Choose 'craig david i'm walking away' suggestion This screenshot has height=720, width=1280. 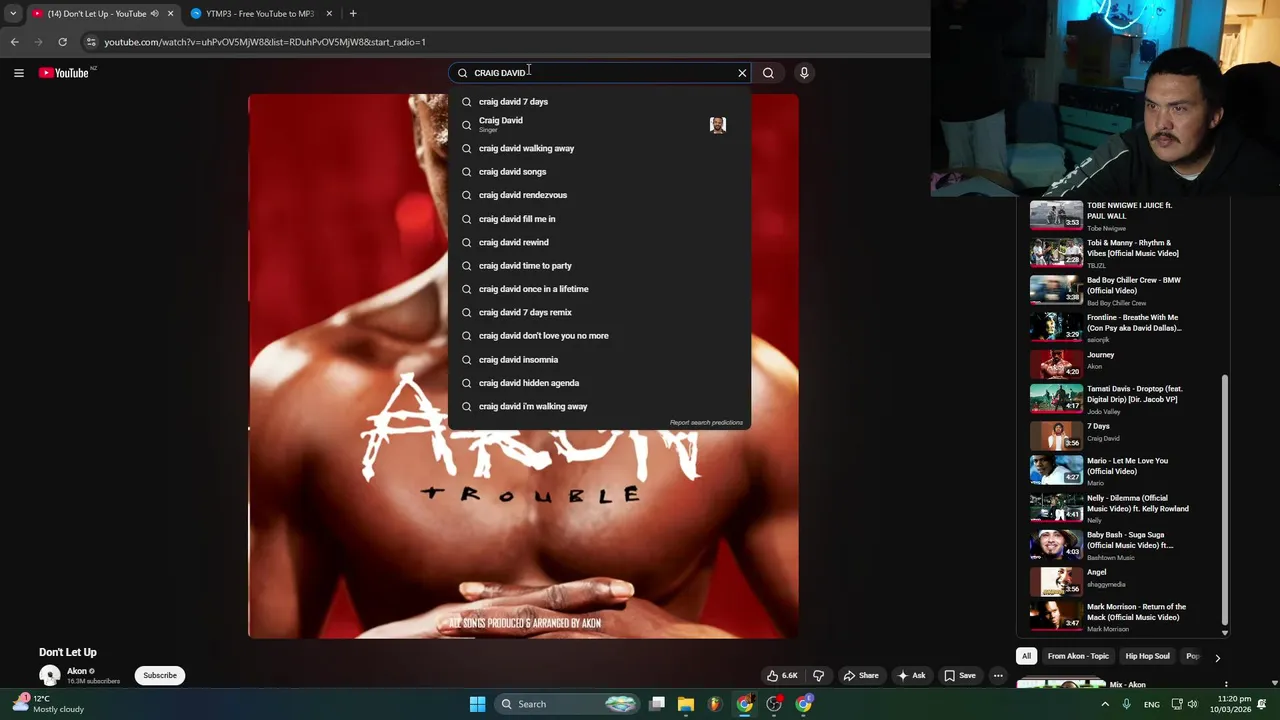(x=600, y=407)
